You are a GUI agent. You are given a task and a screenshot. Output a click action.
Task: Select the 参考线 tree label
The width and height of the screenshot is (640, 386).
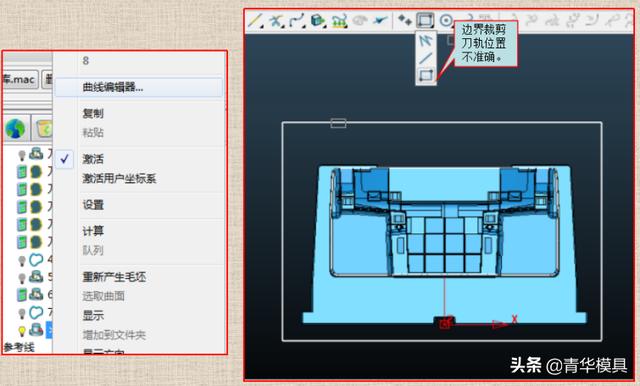click(19, 348)
